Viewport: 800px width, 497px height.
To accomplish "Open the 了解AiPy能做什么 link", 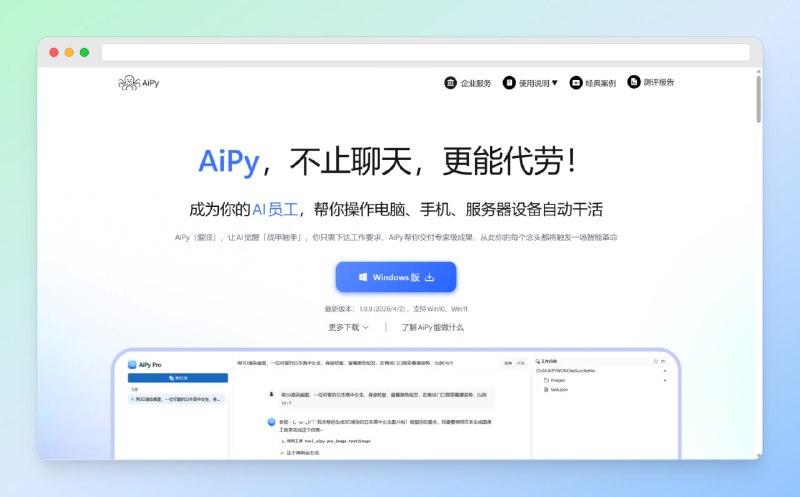I will 432,327.
